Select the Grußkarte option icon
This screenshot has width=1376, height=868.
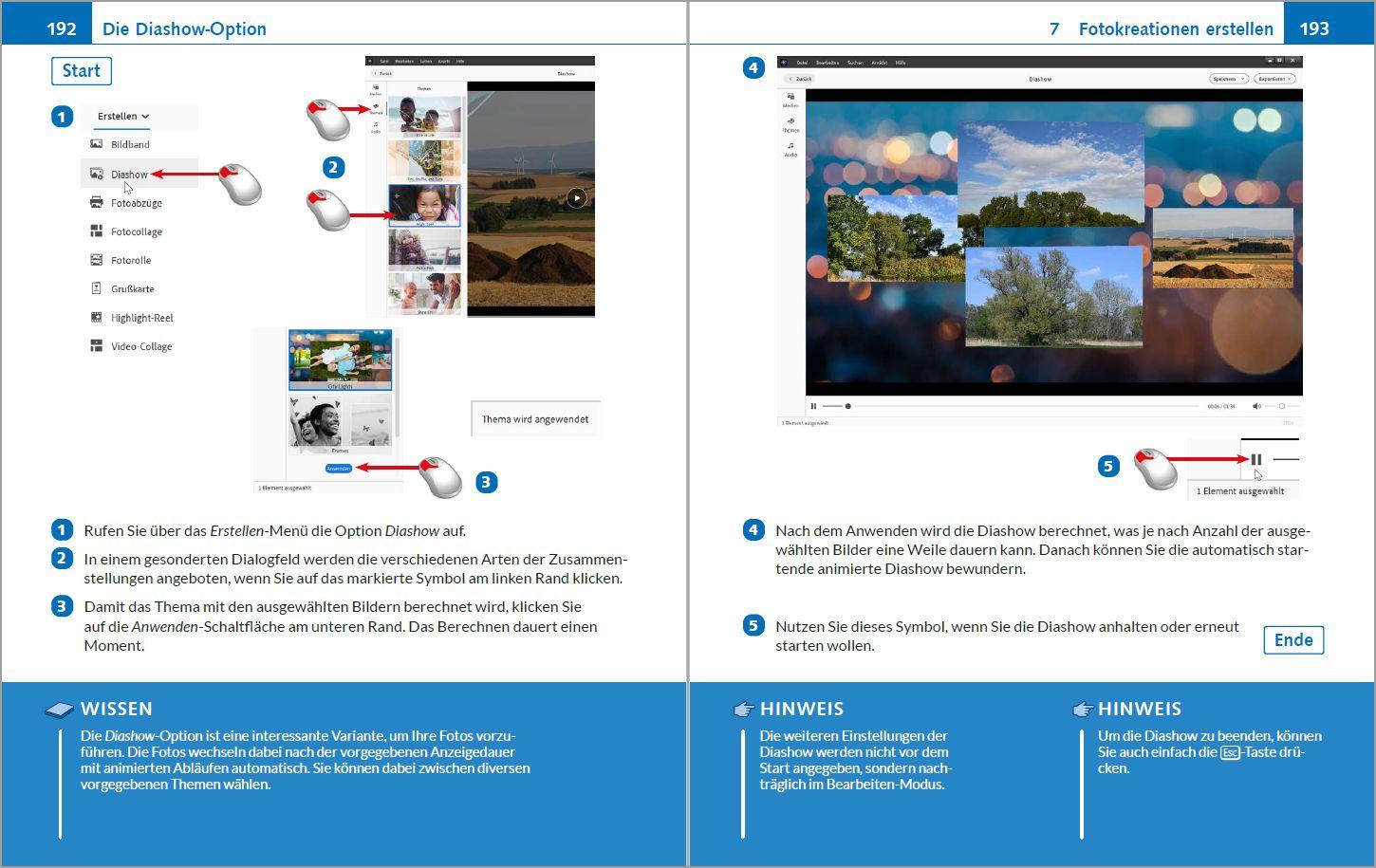coord(97,287)
